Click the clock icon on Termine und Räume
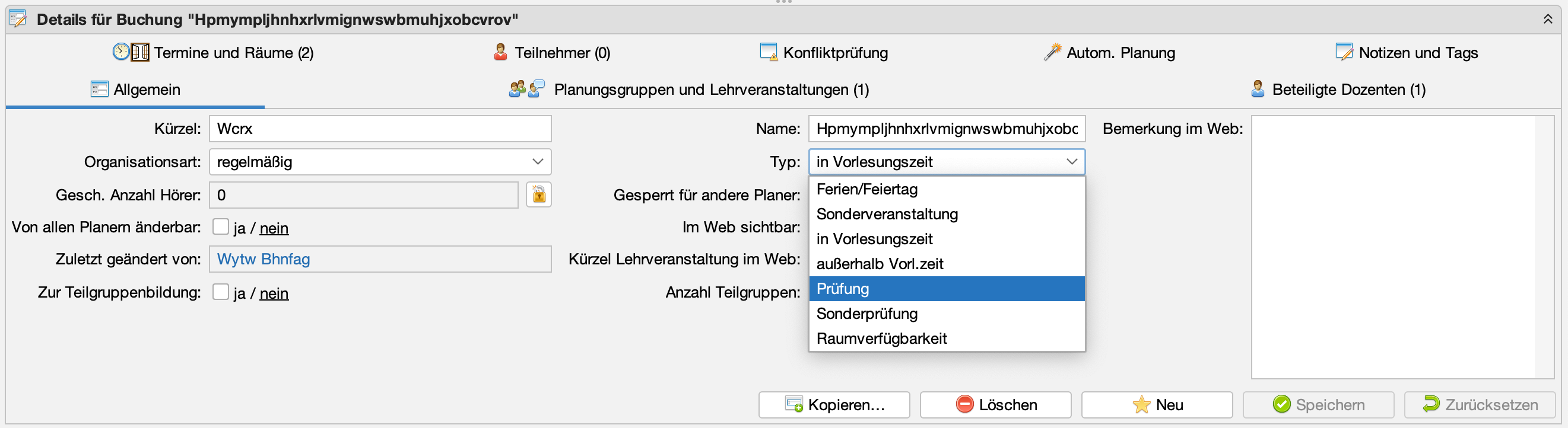This screenshot has width=1568, height=428. click(121, 52)
